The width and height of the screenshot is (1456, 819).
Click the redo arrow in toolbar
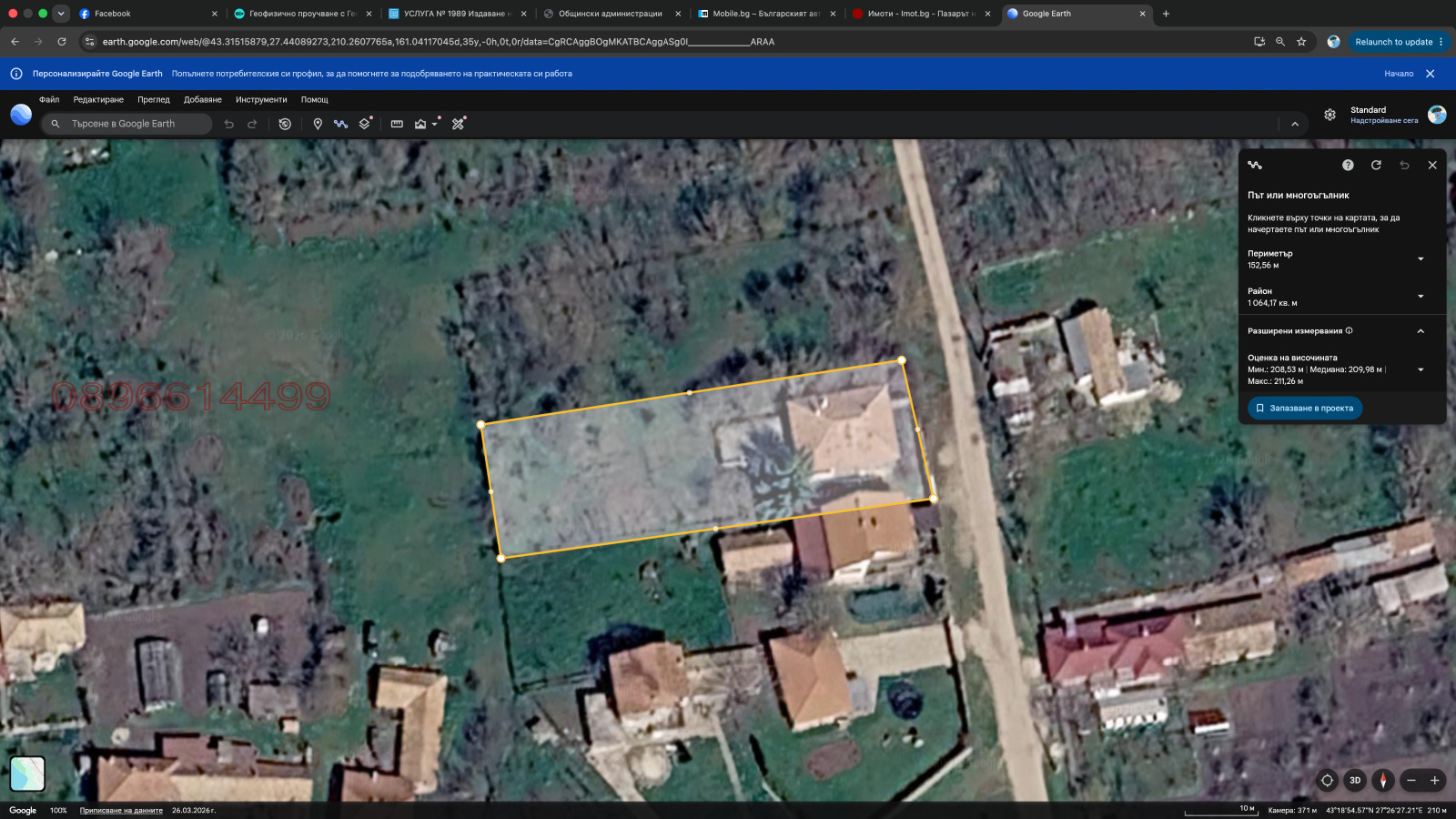[252, 124]
